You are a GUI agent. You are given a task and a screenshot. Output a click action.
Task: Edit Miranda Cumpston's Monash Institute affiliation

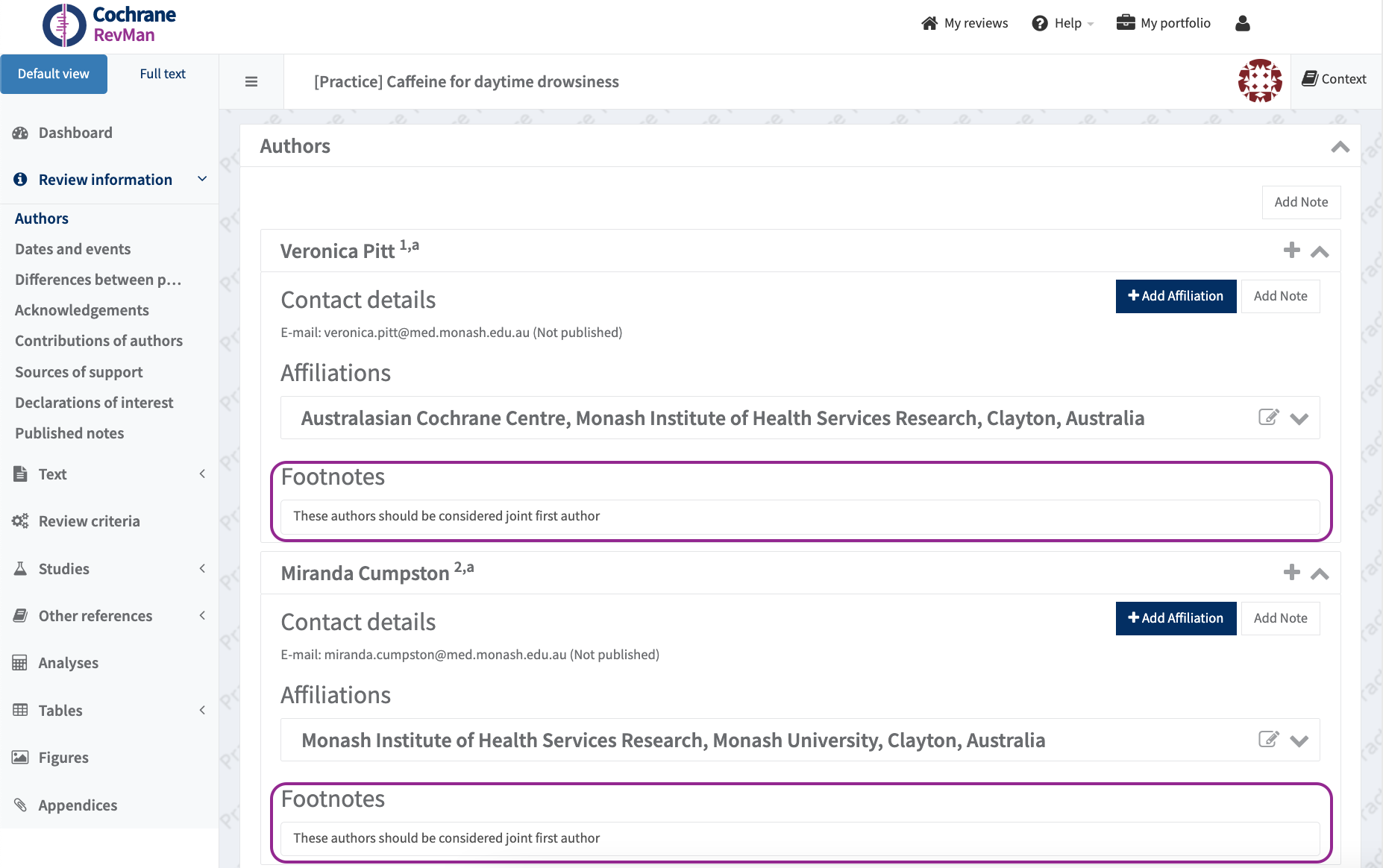coord(1268,740)
